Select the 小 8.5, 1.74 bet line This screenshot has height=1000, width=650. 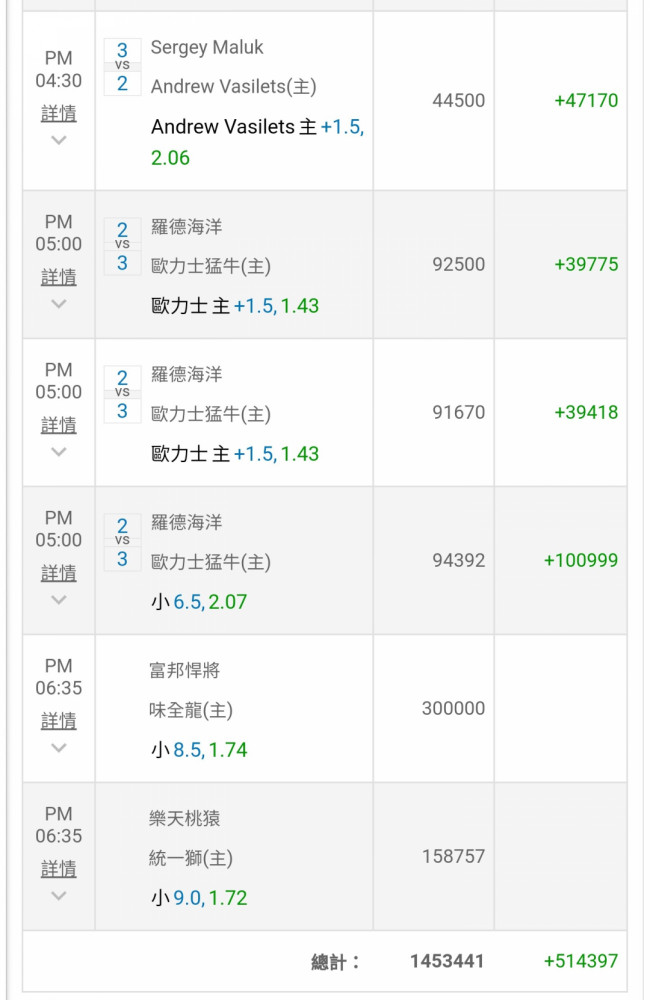(x=199, y=749)
